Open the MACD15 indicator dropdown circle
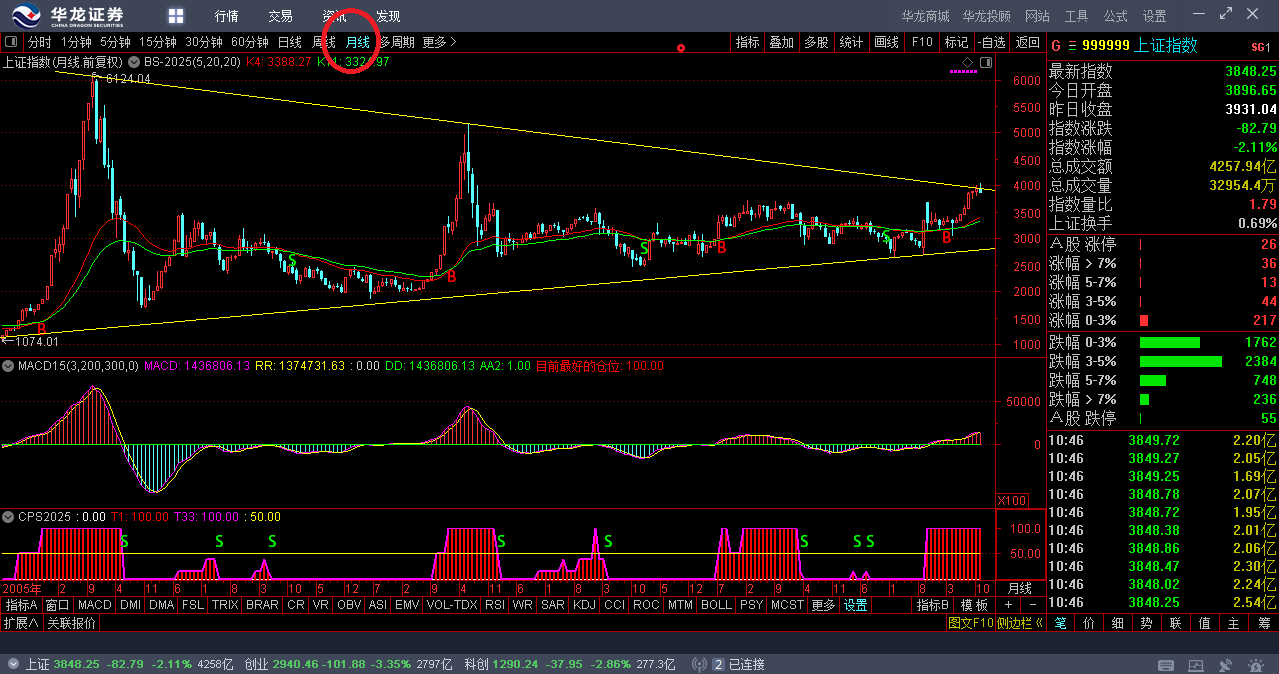Image resolution: width=1279 pixels, height=674 pixels. (9, 366)
